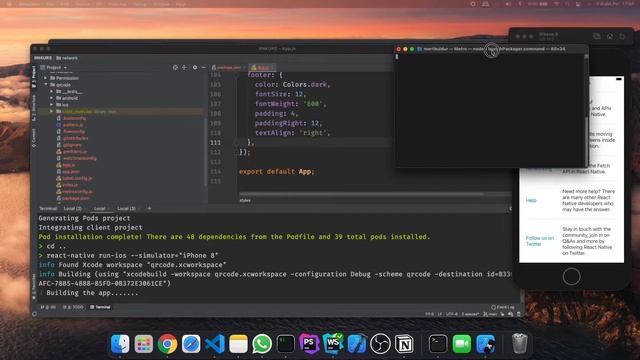This screenshot has width=640, height=360.
Task: Click the collapse all icon in Project panel
Action: click(184, 67)
